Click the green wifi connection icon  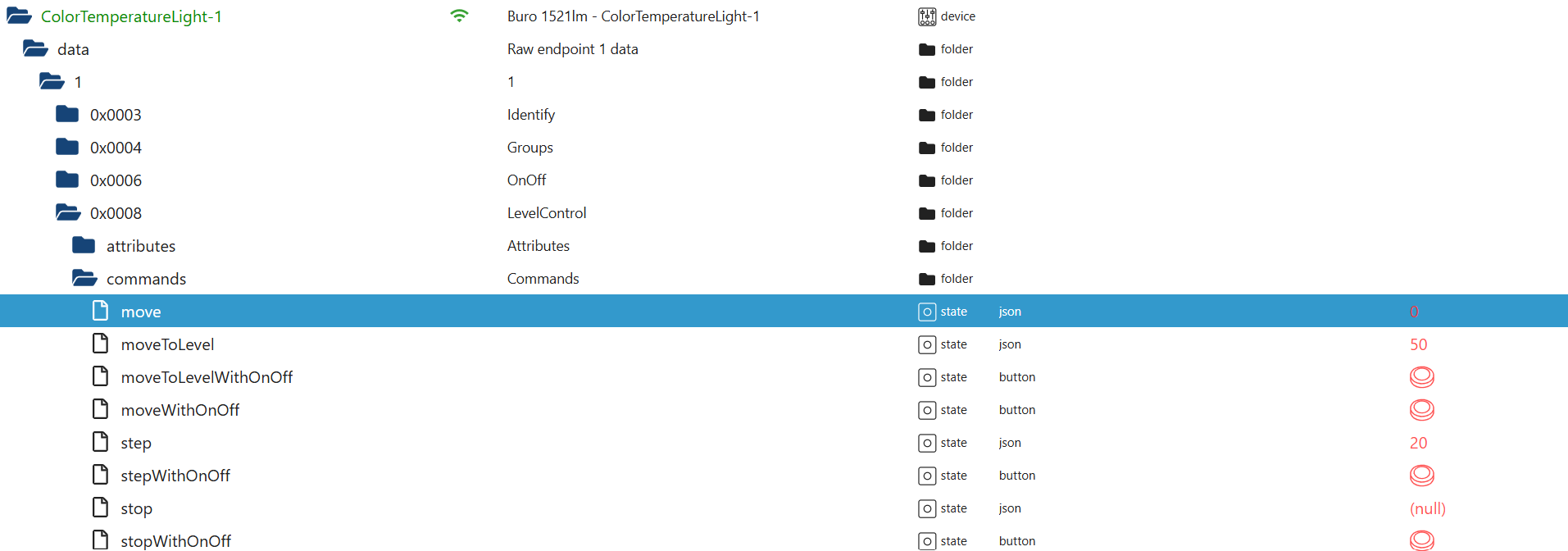pyautogui.click(x=459, y=16)
